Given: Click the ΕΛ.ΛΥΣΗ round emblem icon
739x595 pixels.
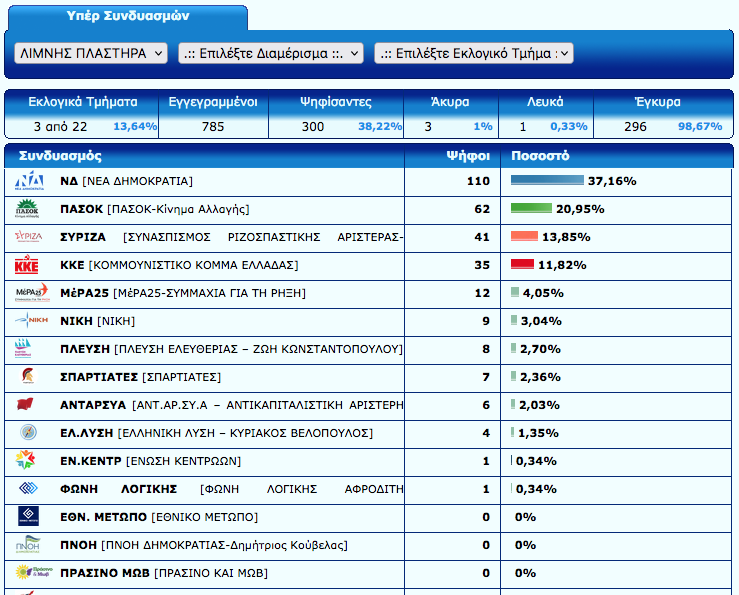Looking at the screenshot, I should tap(27, 433).
